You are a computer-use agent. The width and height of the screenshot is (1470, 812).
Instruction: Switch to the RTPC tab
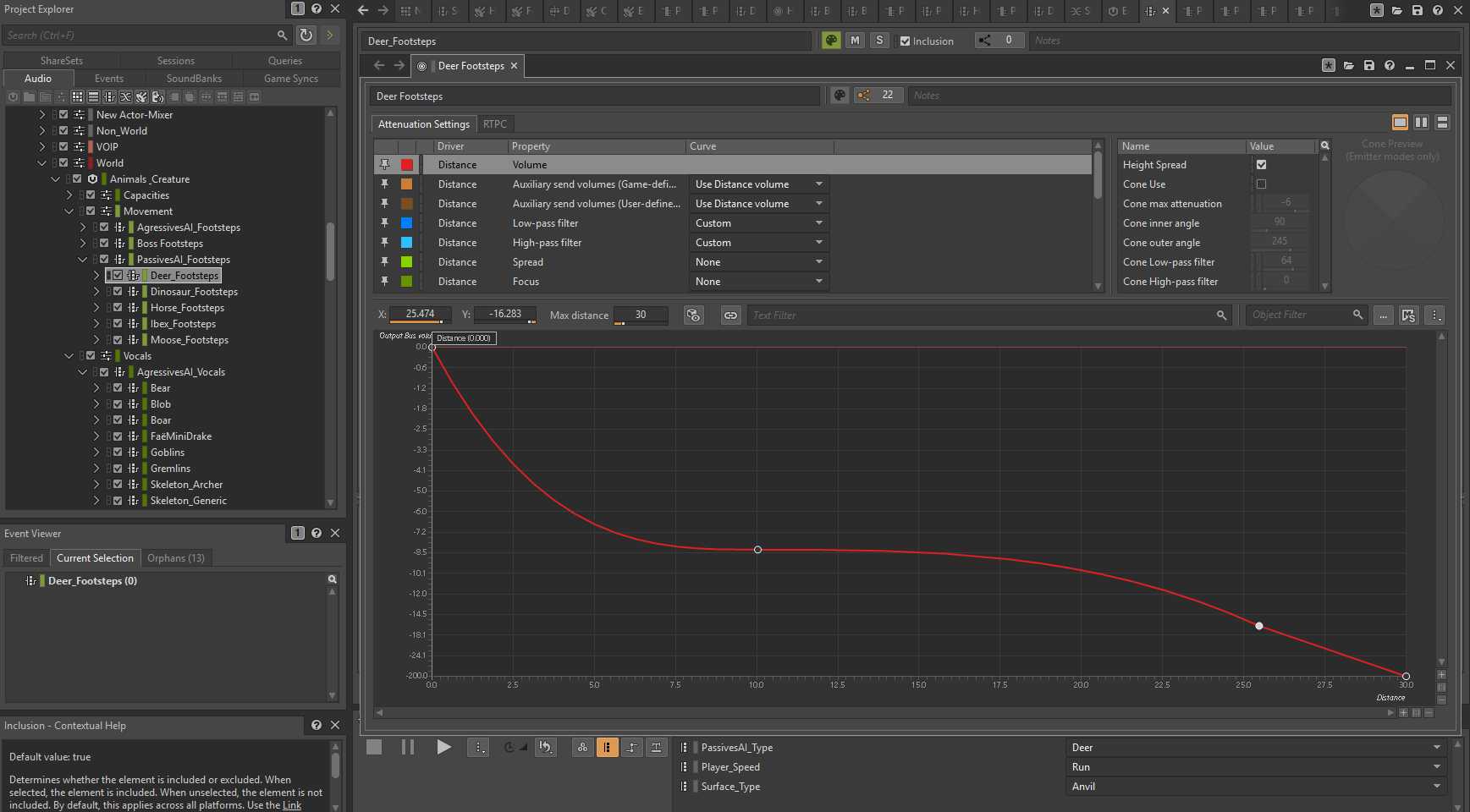pyautogui.click(x=495, y=124)
